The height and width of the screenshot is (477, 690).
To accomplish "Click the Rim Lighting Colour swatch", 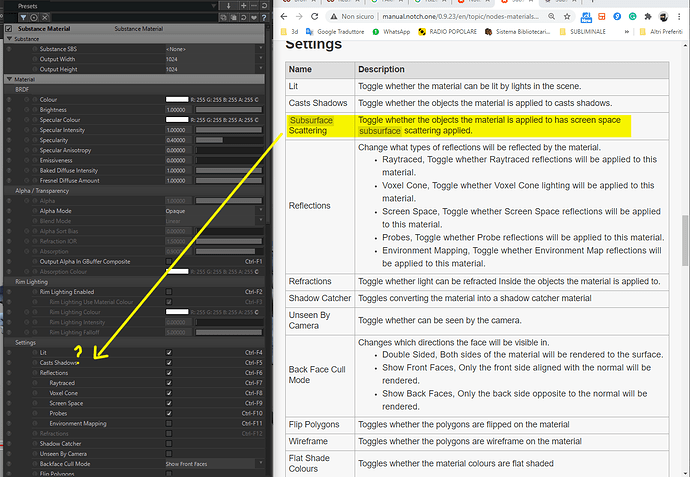I will coord(177,312).
